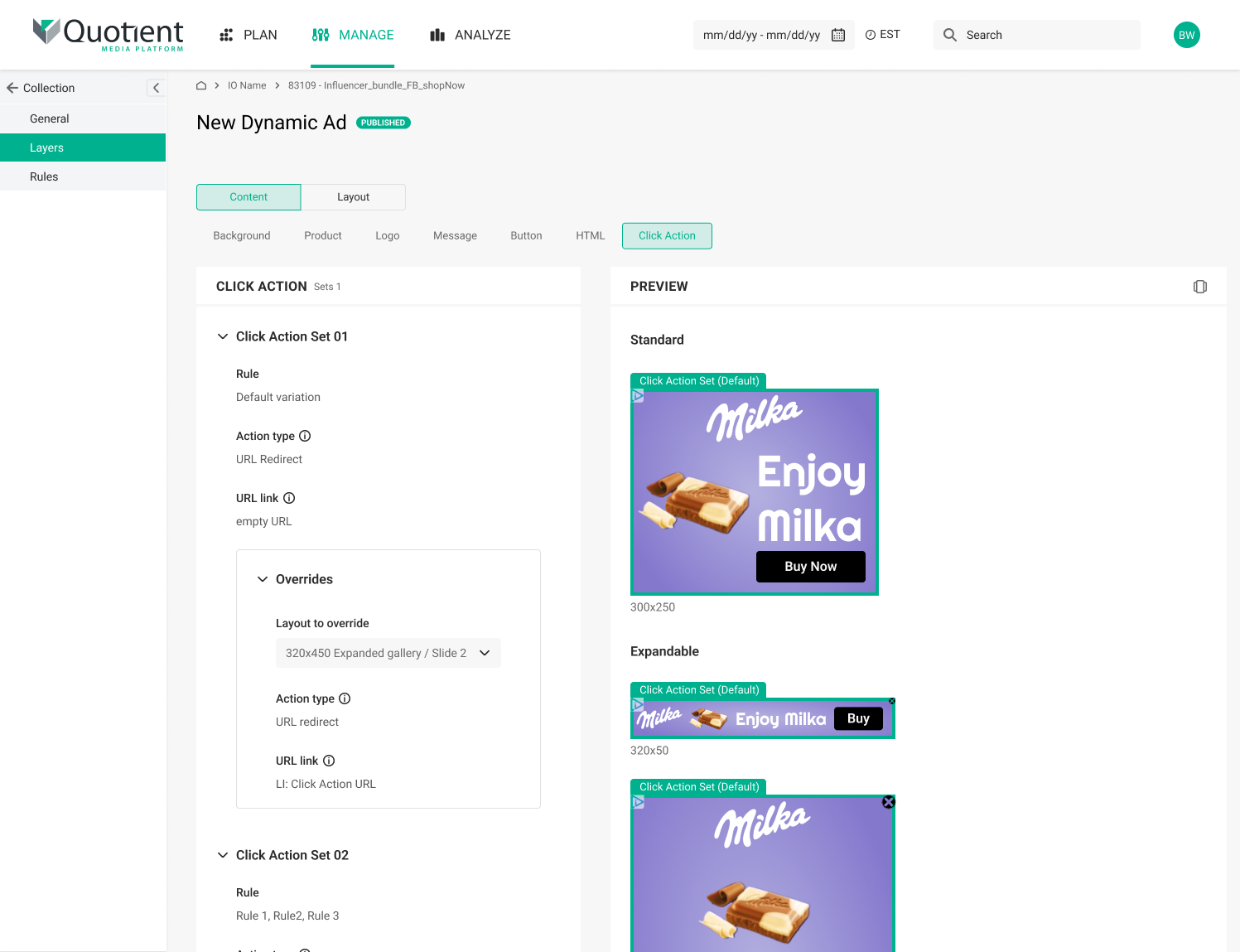Show info for Set 01 Action type
Image resolution: width=1240 pixels, height=952 pixels.
305,436
